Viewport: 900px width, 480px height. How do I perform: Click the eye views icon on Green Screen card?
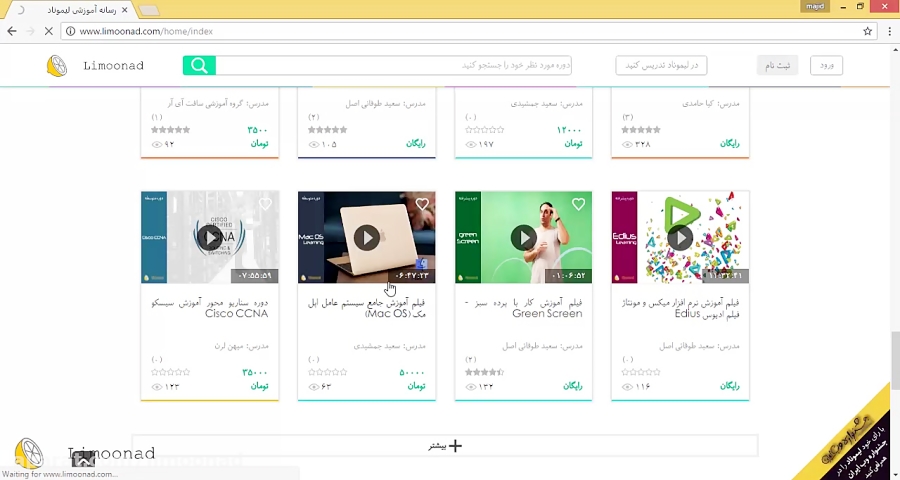pyautogui.click(x=471, y=386)
